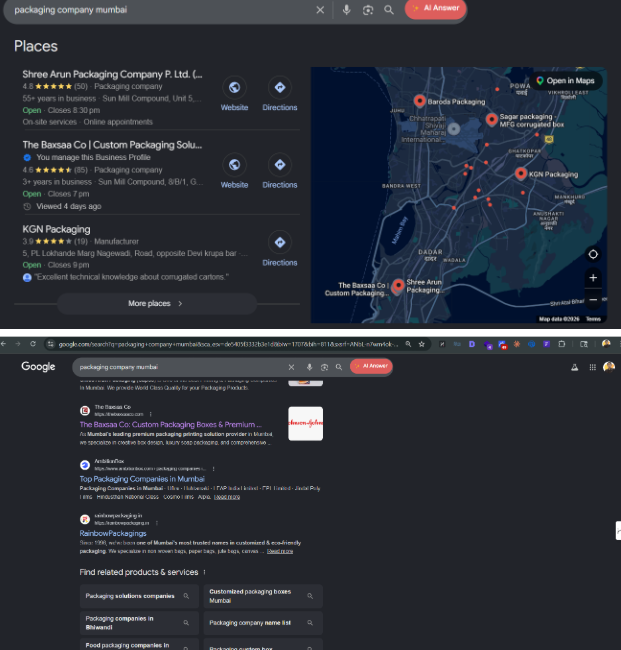Open more options for AmbitionBox result
This screenshot has height=650, width=621.
click(x=213, y=469)
